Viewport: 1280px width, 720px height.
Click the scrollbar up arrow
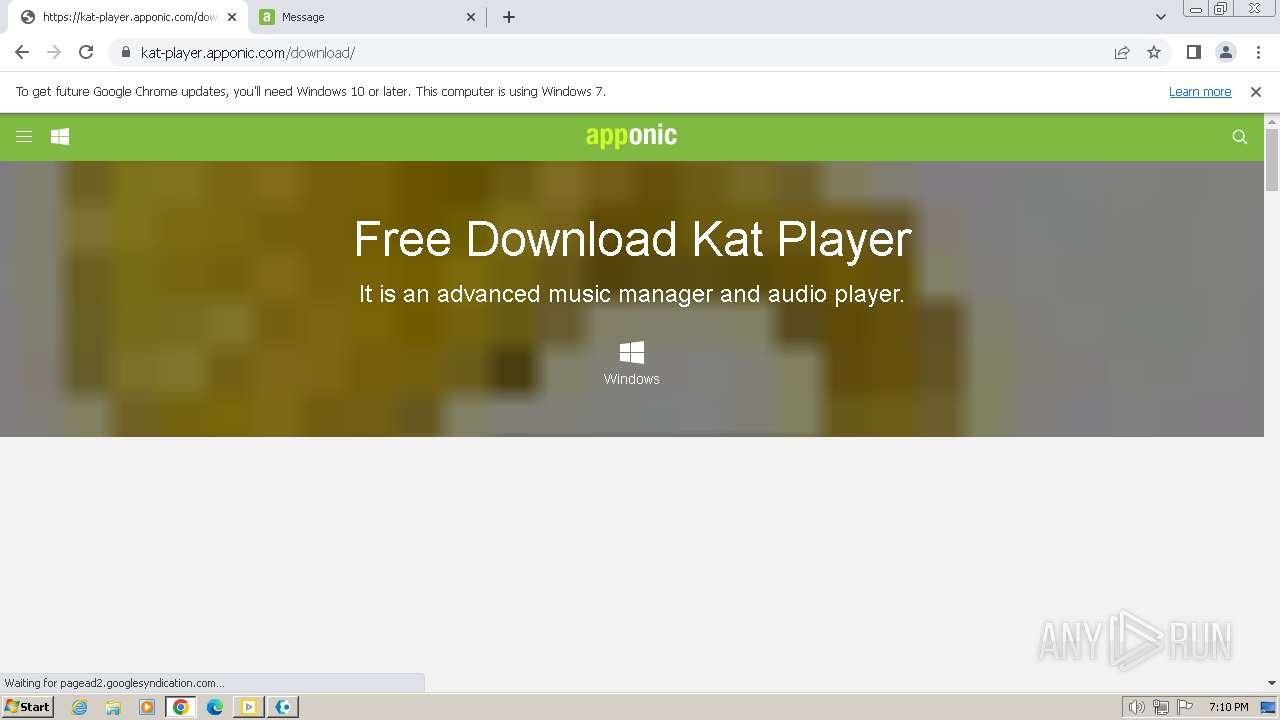[1272, 122]
